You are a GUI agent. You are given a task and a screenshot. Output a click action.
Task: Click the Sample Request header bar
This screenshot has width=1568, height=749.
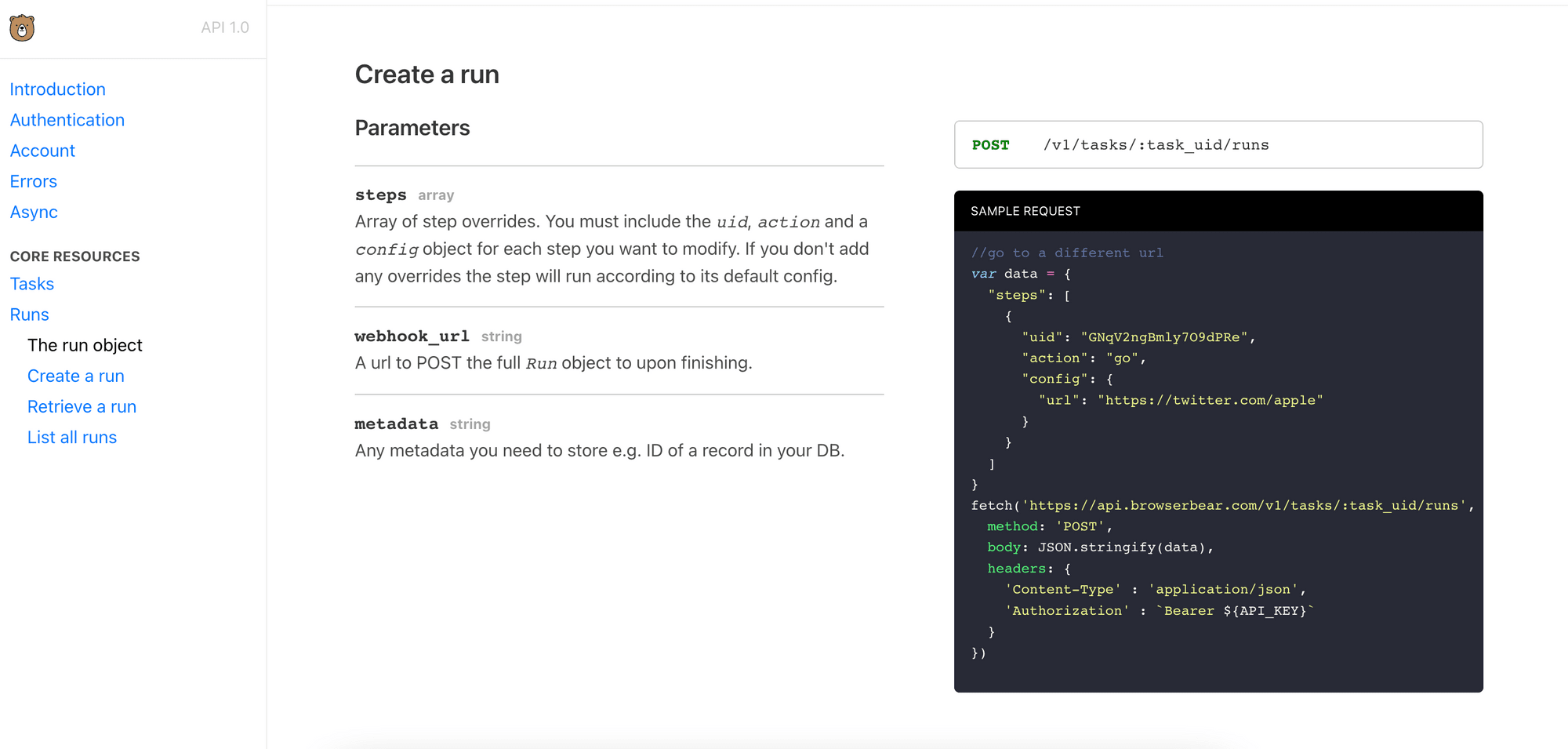tap(1218, 211)
